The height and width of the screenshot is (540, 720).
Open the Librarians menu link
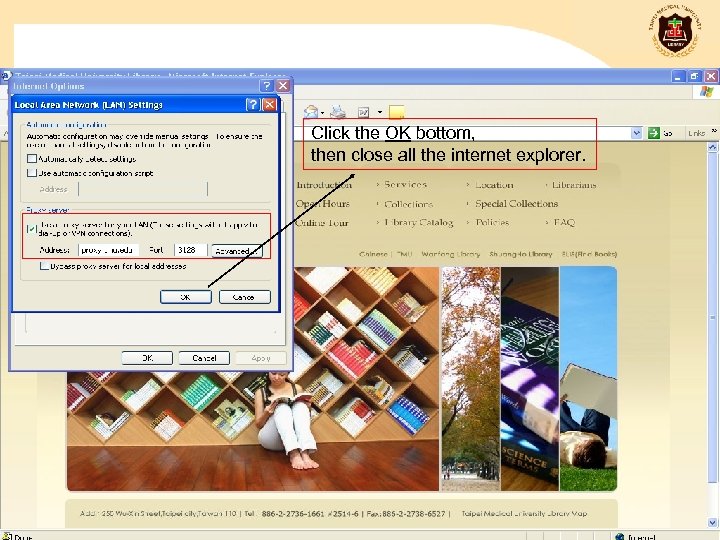coord(574,185)
